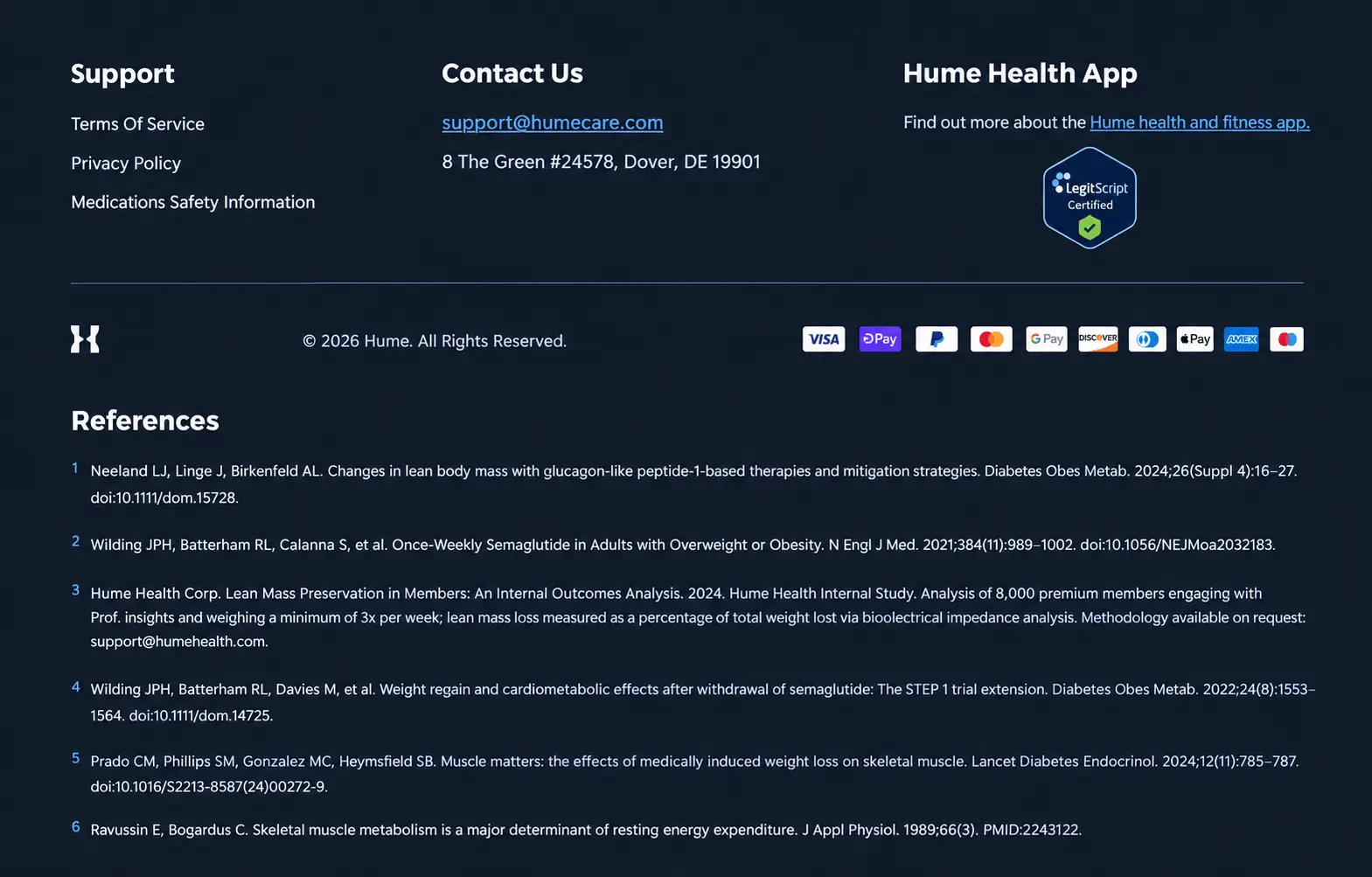Viewport: 1372px width, 877px height.
Task: Click the Neeland LJ reference citation text
Action: [x=693, y=484]
